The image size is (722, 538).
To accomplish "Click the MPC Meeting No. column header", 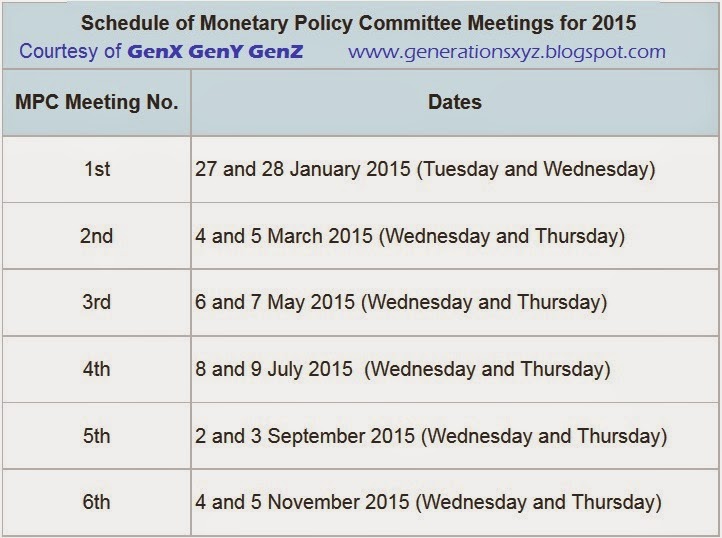I will coord(96,102).
